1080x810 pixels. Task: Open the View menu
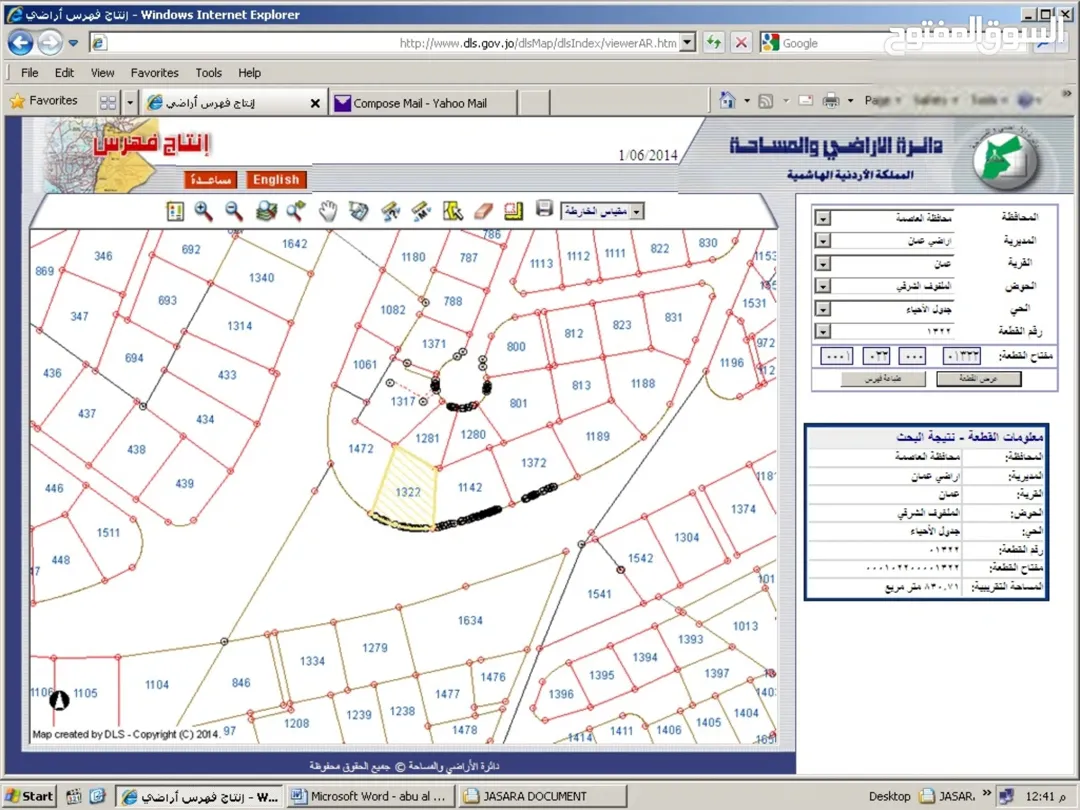(x=102, y=72)
